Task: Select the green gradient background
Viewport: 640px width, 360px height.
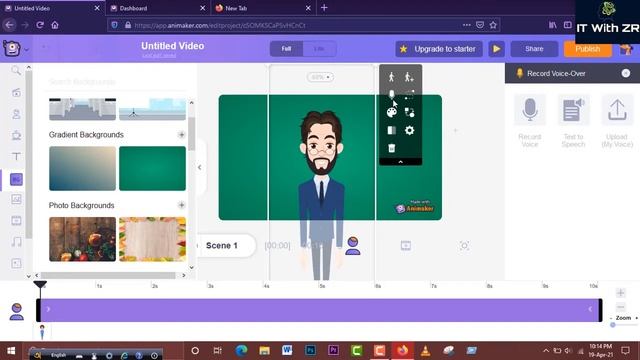Action: point(152,169)
